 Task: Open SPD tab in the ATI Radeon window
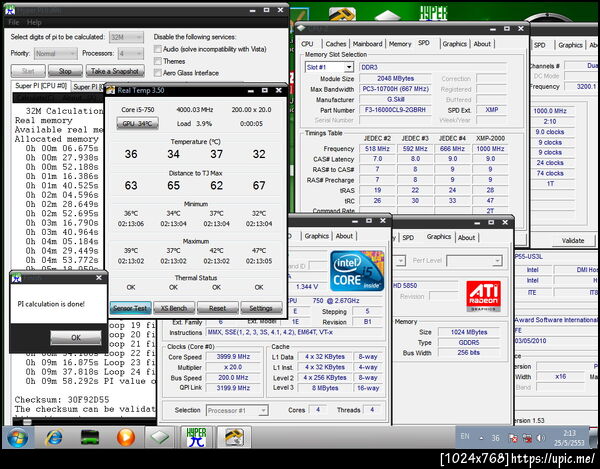[x=408, y=238]
